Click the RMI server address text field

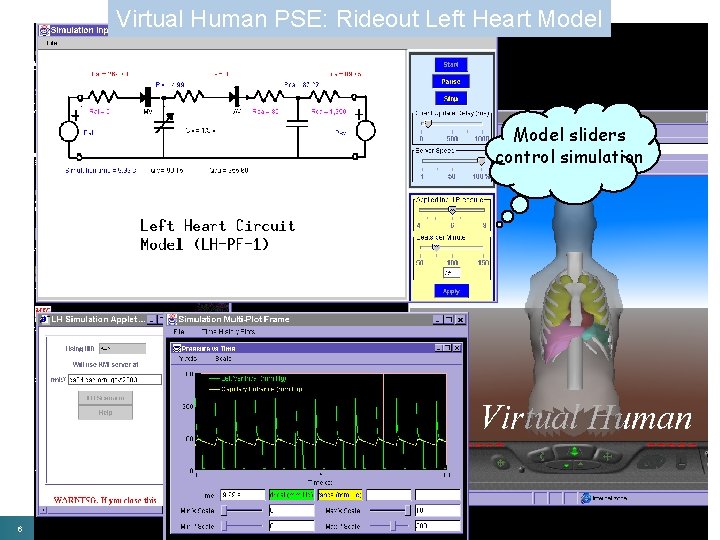(115, 380)
